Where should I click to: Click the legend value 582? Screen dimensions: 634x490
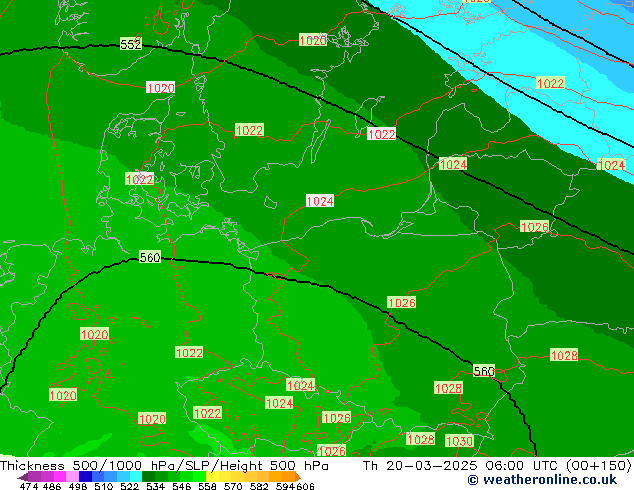pos(259,486)
